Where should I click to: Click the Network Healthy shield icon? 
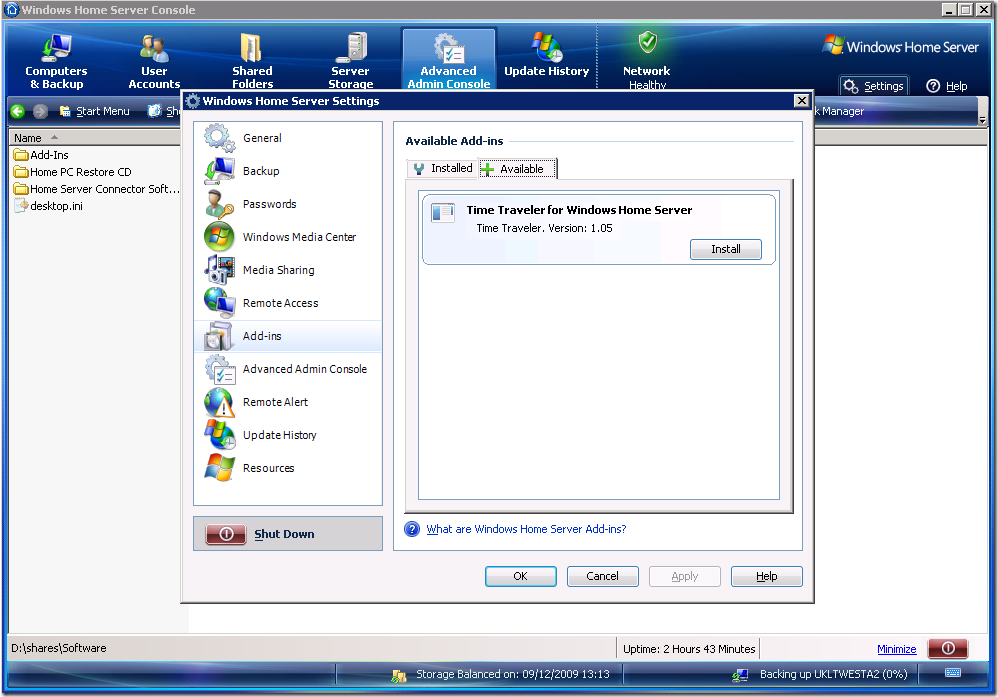point(647,43)
